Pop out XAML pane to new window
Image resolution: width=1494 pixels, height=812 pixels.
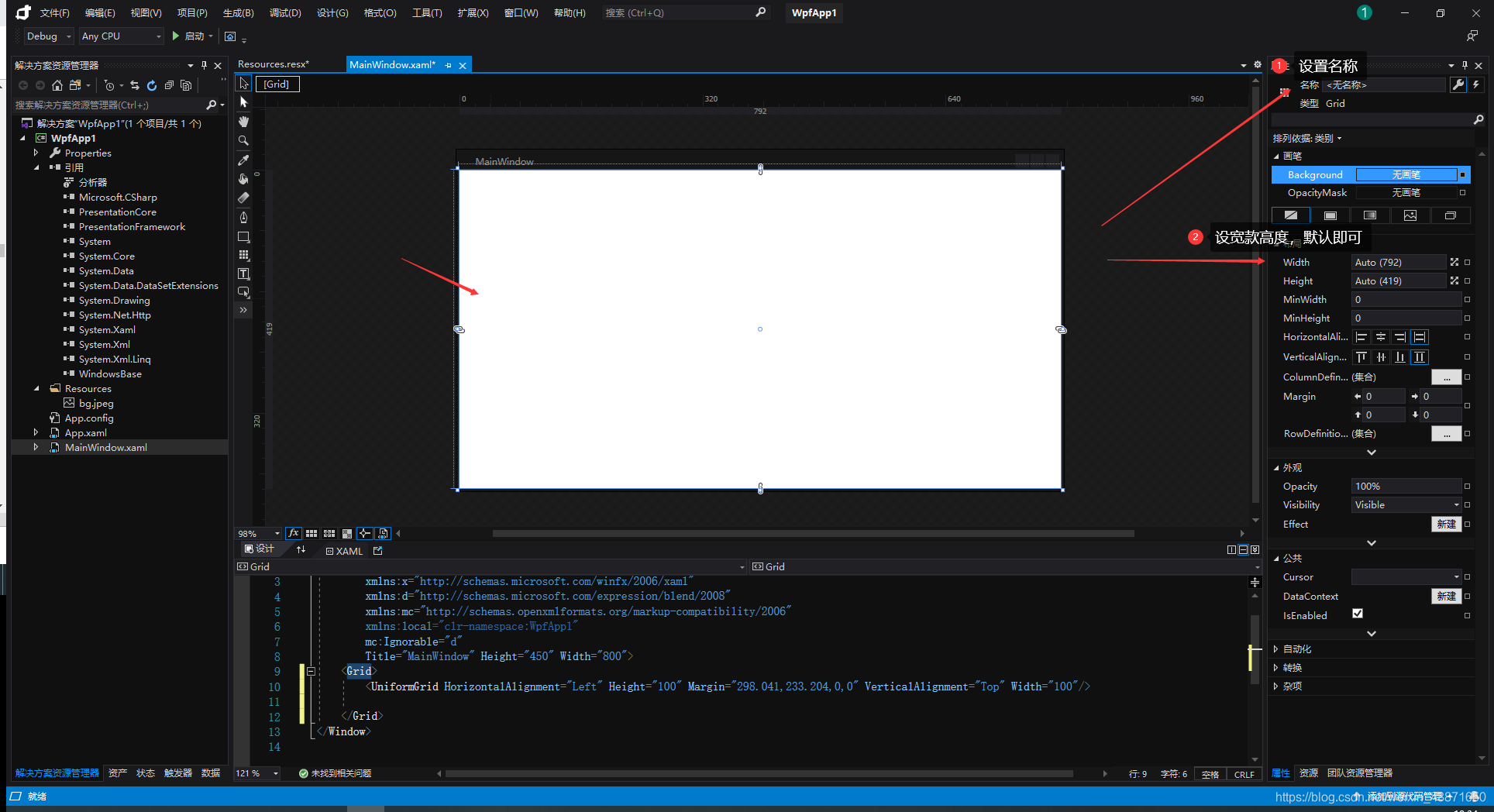(x=378, y=551)
